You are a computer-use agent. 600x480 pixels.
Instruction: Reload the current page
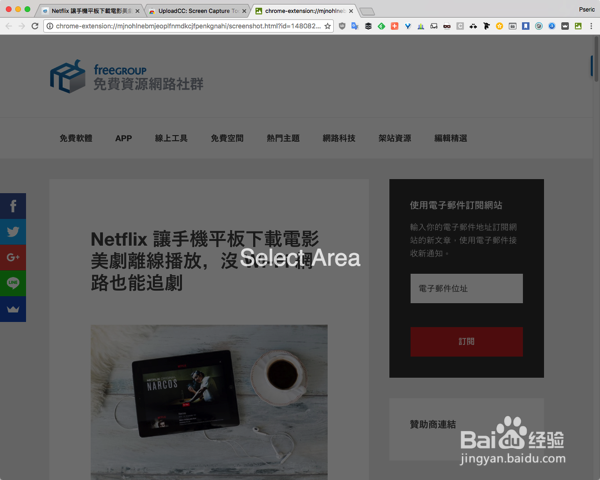35,26
